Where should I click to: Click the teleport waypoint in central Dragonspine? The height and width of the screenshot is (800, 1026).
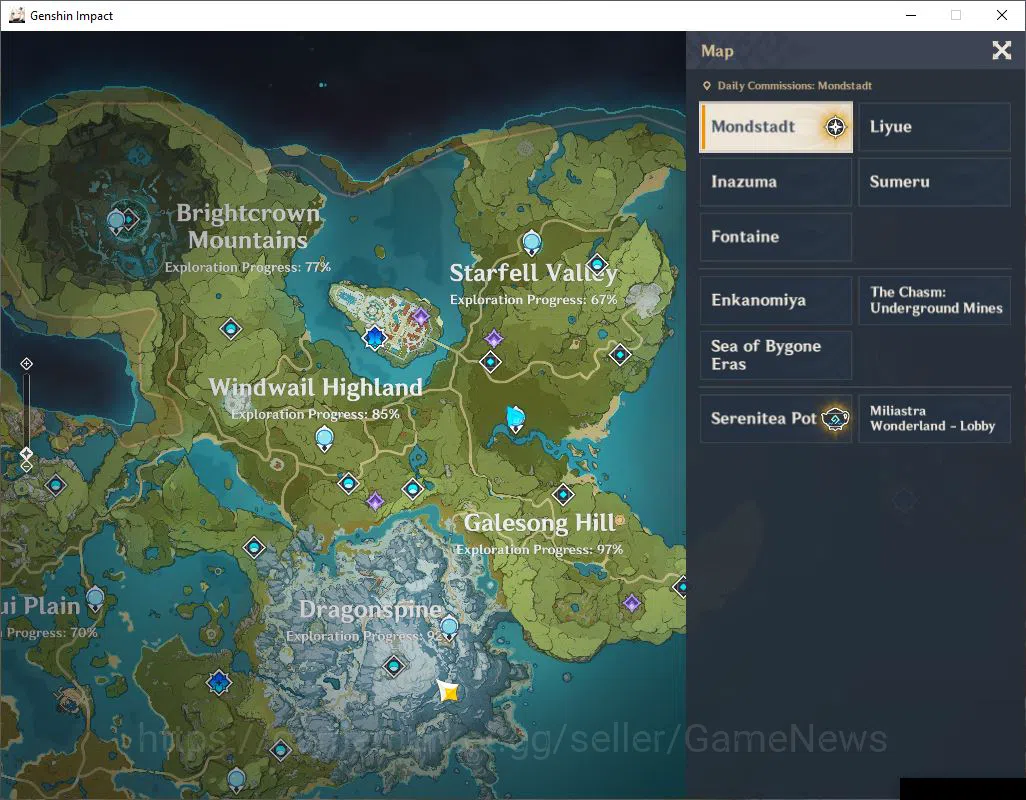pos(393,666)
